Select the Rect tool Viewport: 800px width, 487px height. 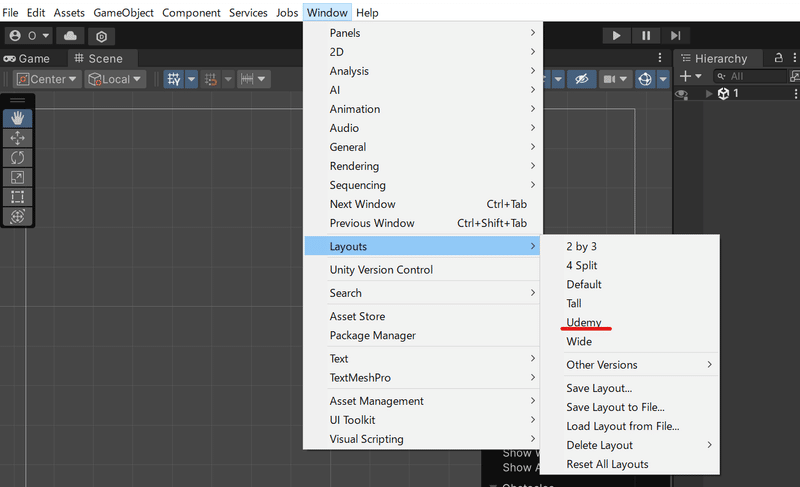(17, 197)
